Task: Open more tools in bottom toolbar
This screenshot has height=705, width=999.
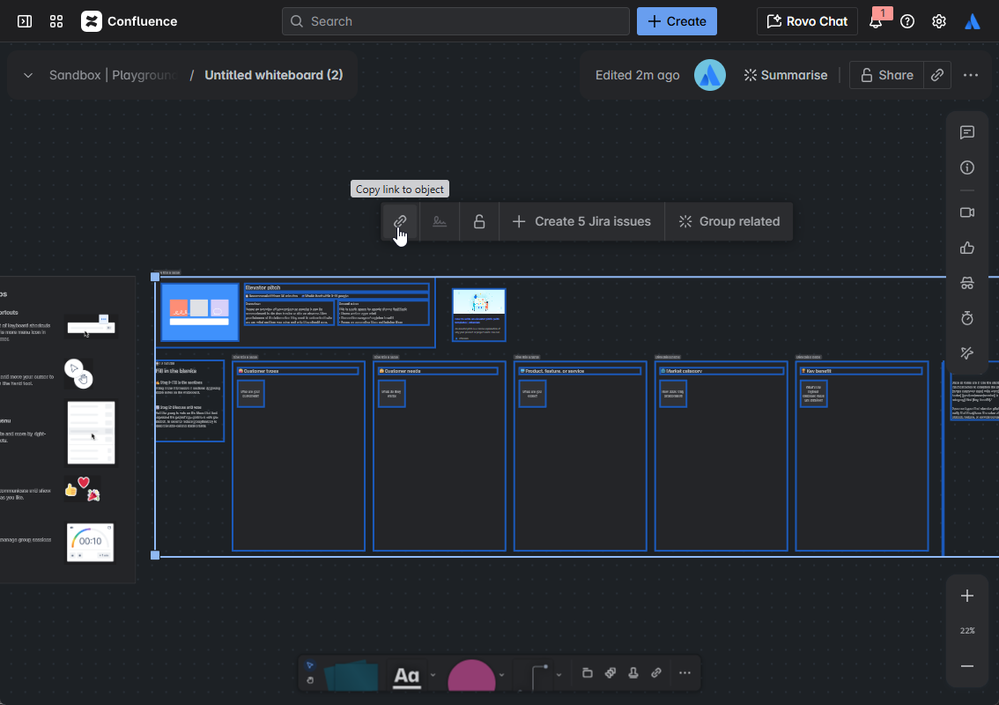Action: [685, 673]
